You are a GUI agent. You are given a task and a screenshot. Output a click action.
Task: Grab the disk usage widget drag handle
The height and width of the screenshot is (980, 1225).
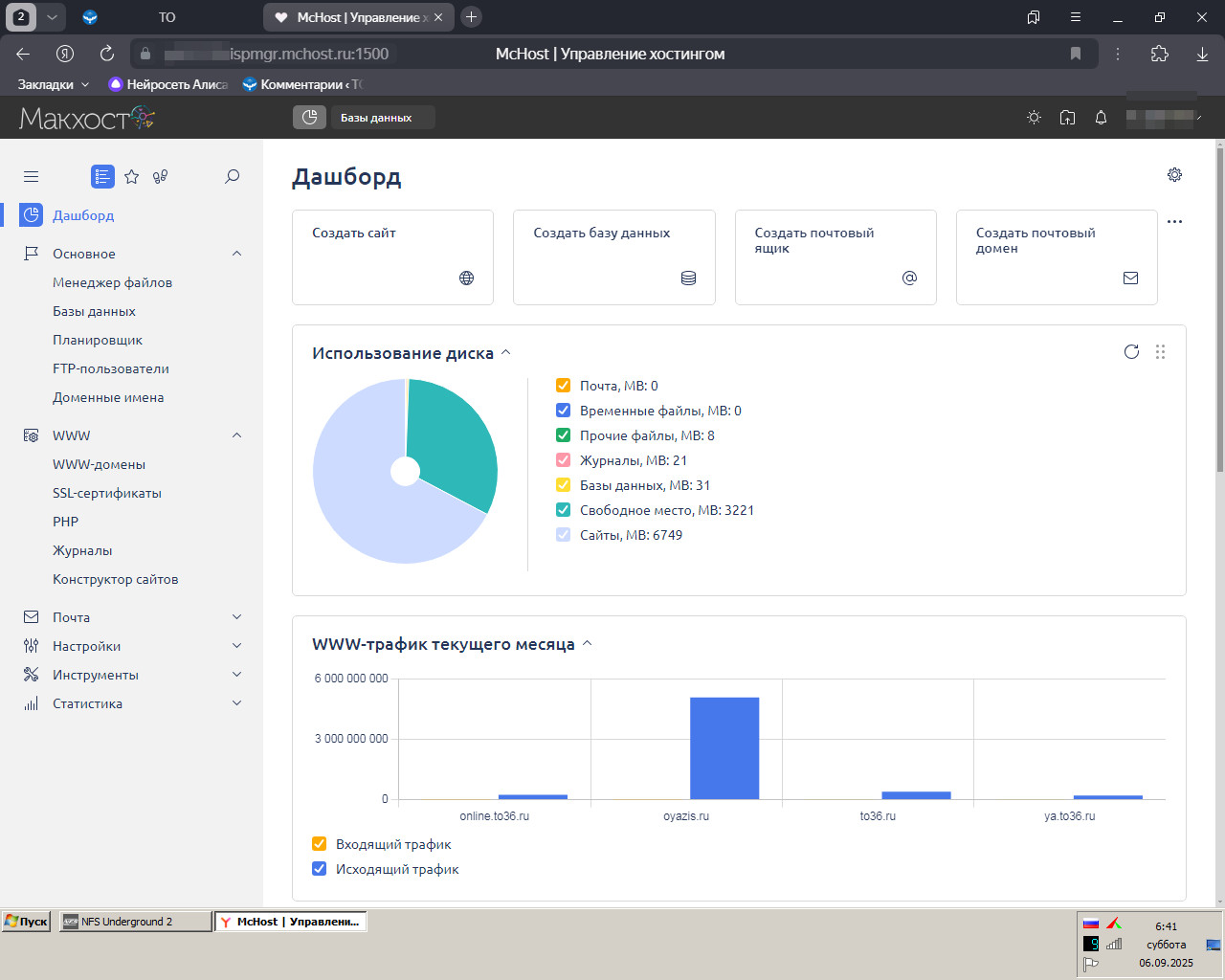[1160, 351]
